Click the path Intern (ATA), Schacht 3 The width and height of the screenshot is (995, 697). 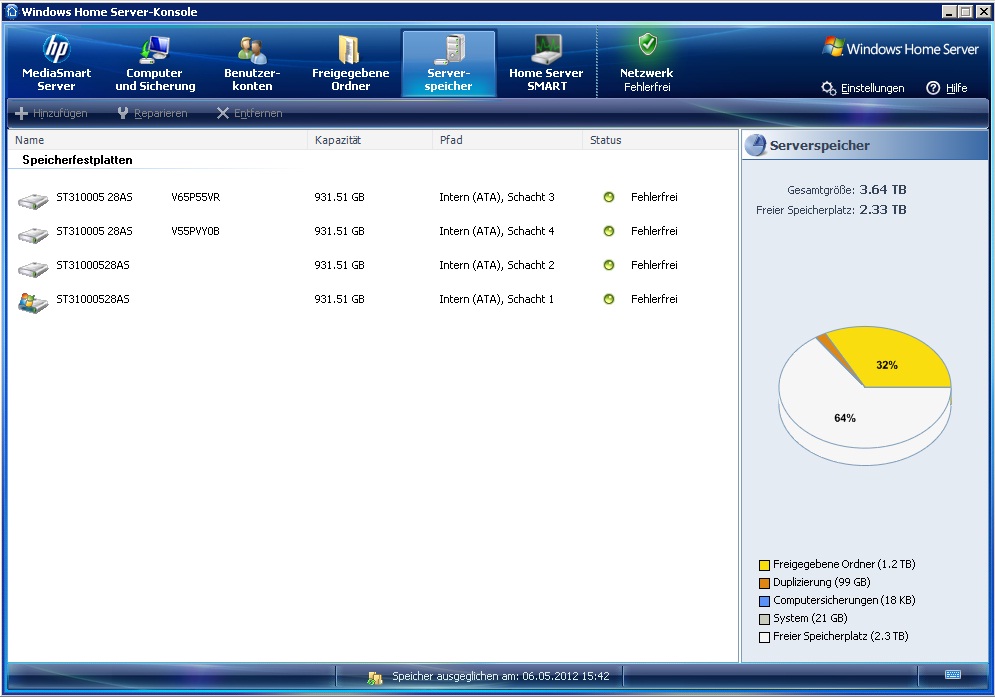[497, 197]
